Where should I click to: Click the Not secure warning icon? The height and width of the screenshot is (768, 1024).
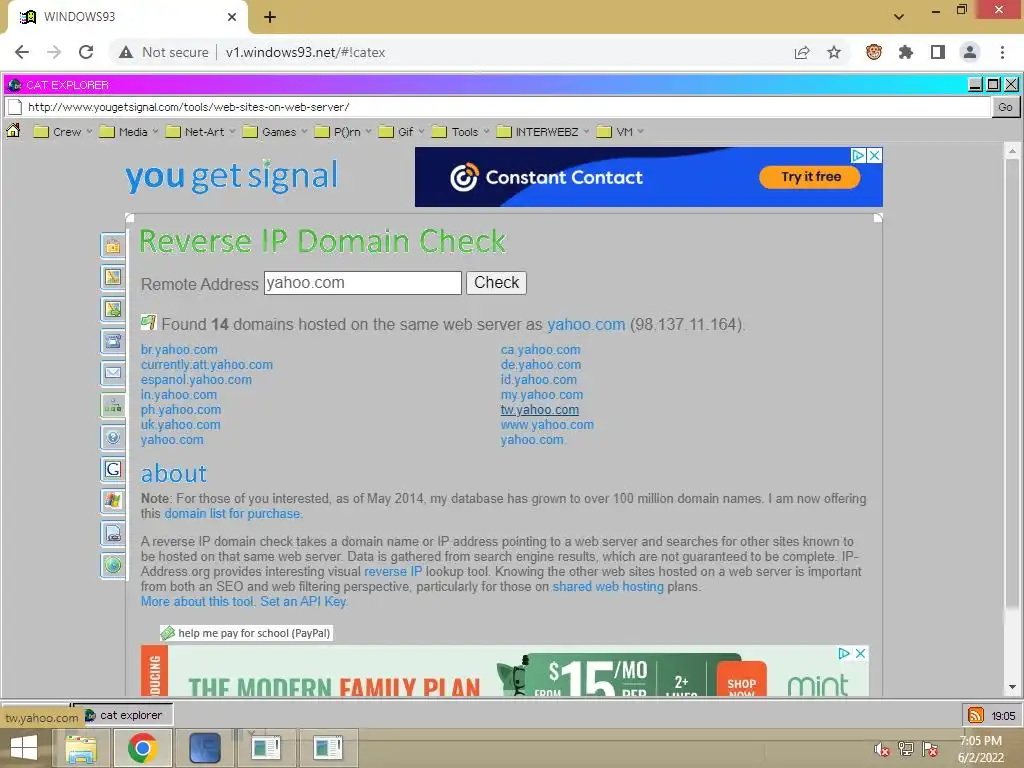point(126,52)
